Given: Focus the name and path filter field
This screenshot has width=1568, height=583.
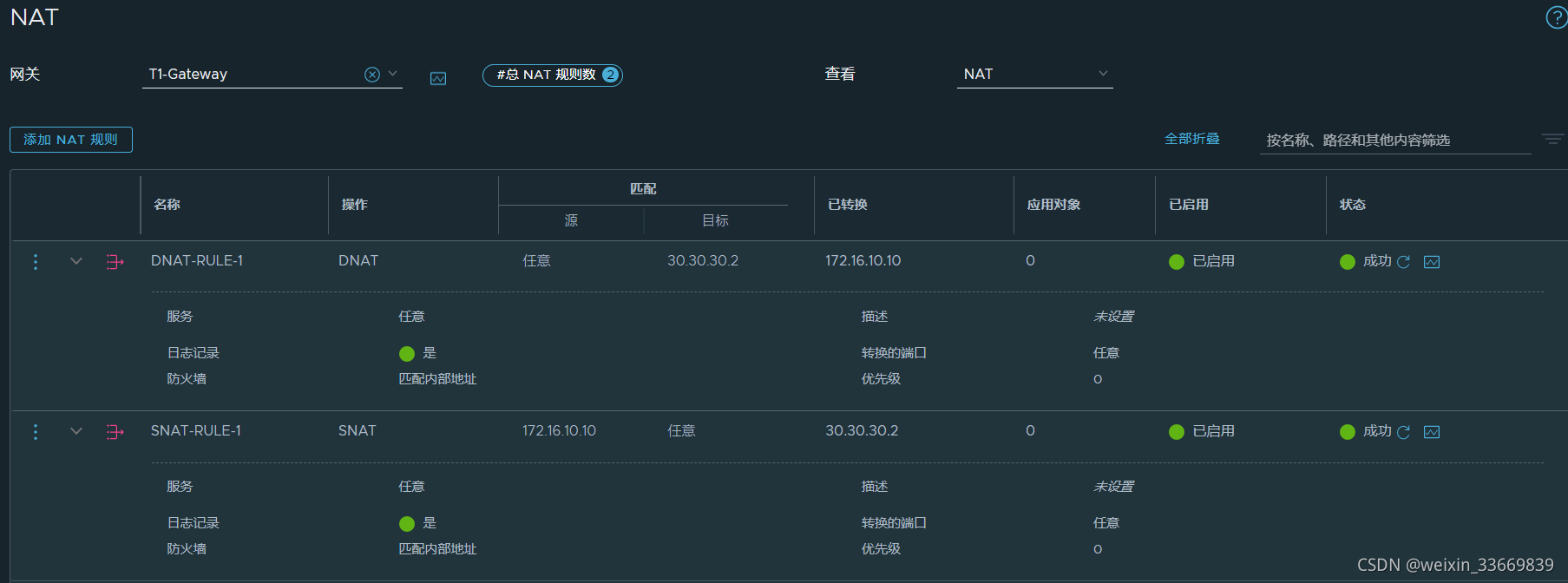Looking at the screenshot, I should [1394, 141].
